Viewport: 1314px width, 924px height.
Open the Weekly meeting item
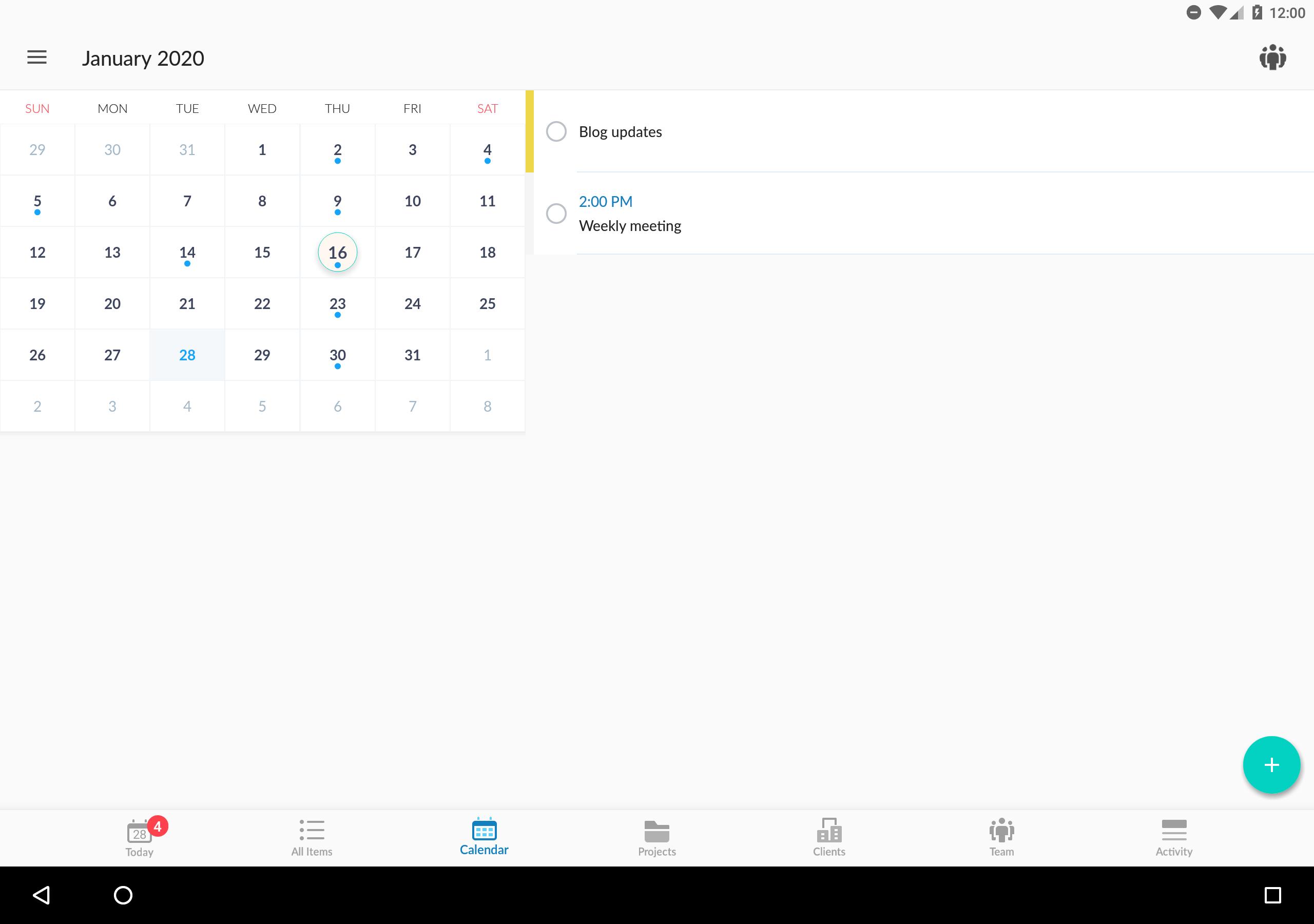(924, 214)
